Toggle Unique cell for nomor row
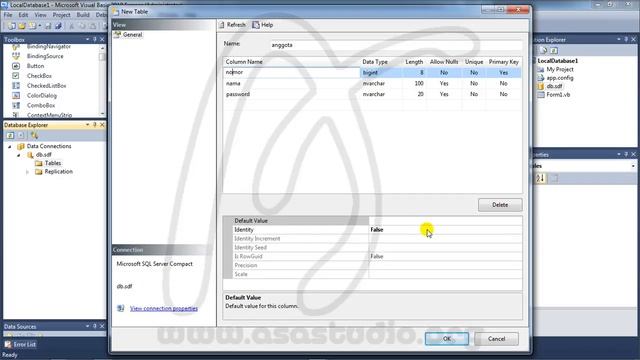Image resolution: width=640 pixels, height=360 pixels. click(474, 72)
